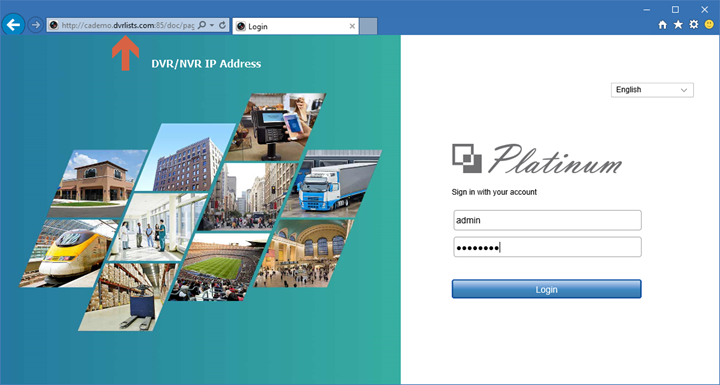Screen dimensions: 720x385
Task: Click the white truck photo tile
Action: (x=332, y=184)
